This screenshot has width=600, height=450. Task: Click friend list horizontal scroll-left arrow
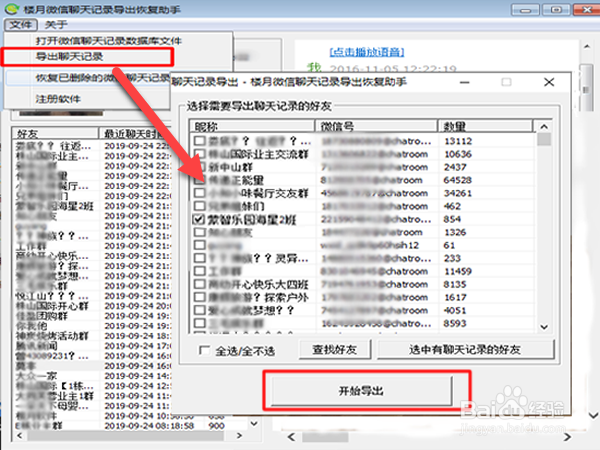pos(20,435)
